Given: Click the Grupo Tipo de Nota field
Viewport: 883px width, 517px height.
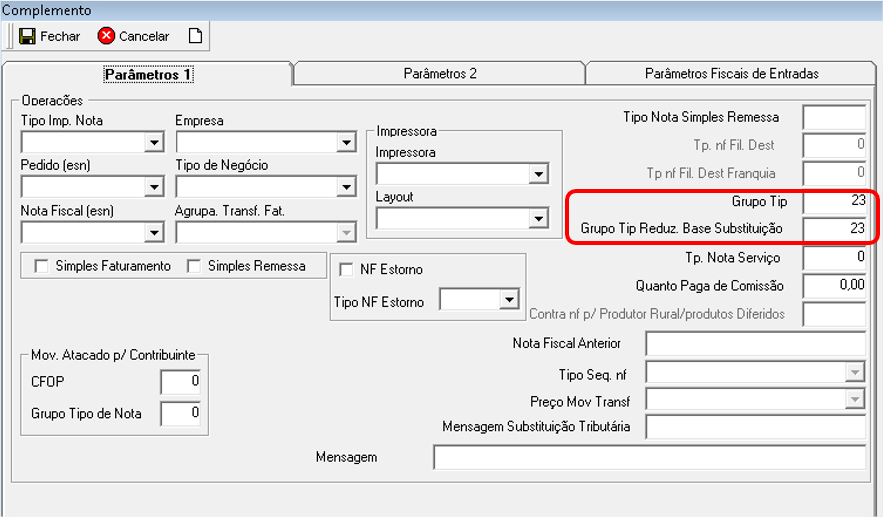Looking at the screenshot, I should tap(181, 413).
